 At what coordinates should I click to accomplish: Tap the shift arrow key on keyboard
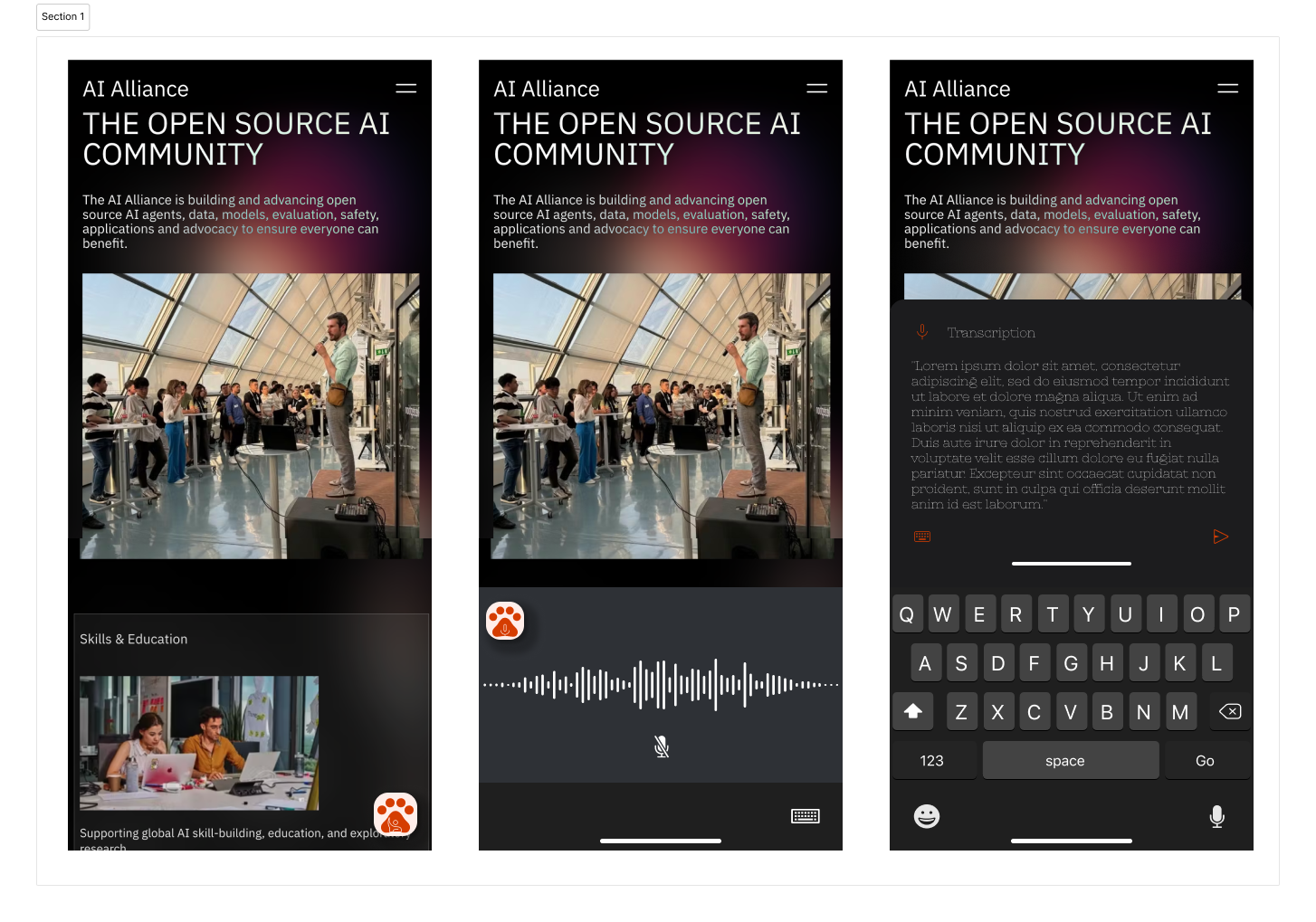tap(913, 711)
